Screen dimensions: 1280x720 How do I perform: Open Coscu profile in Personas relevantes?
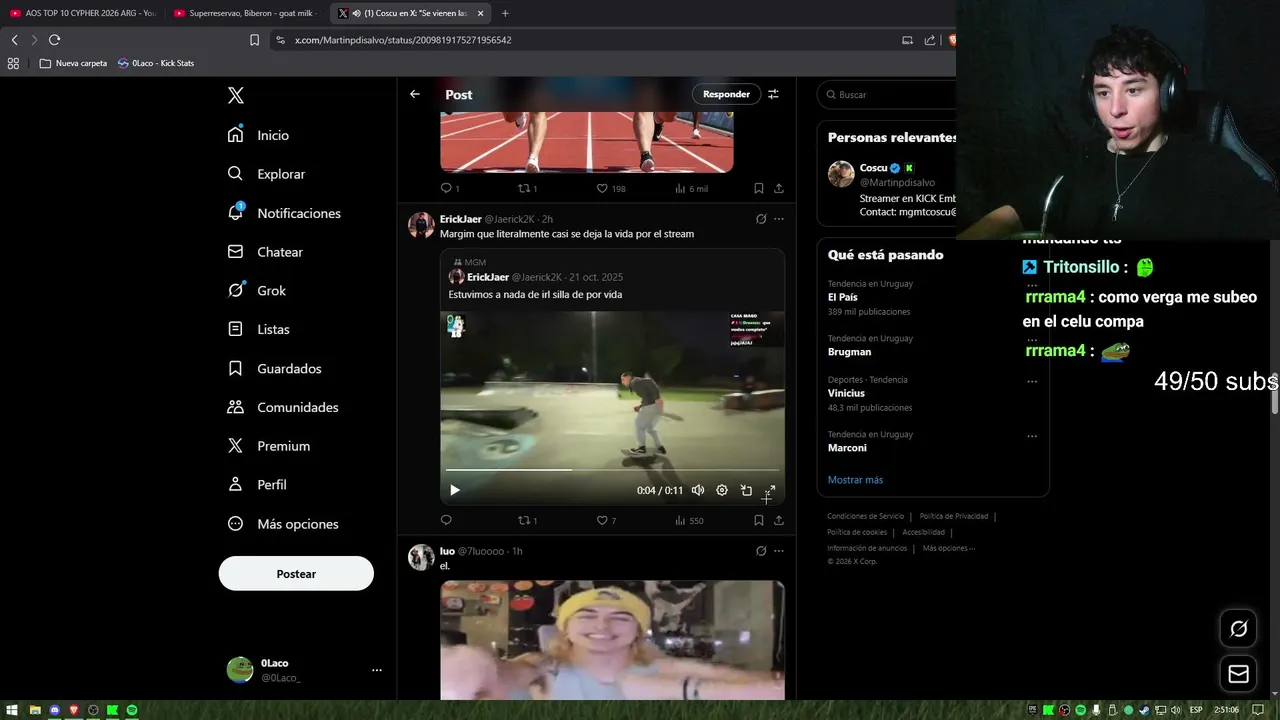coord(874,168)
